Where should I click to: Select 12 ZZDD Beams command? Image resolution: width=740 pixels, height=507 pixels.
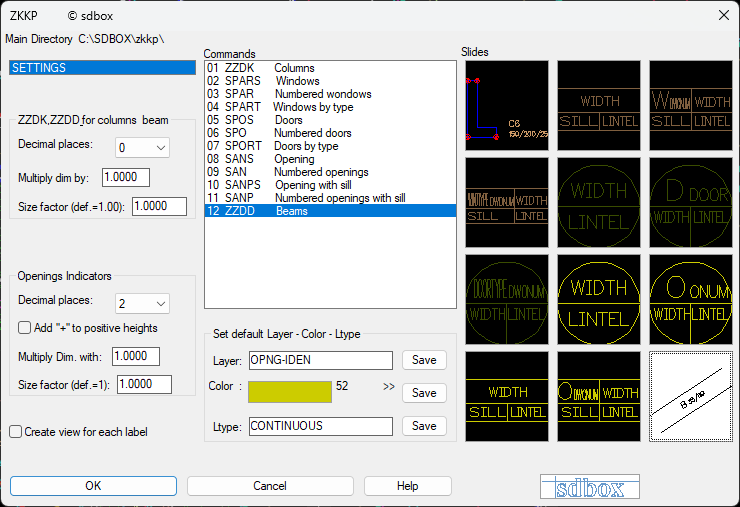(330, 211)
